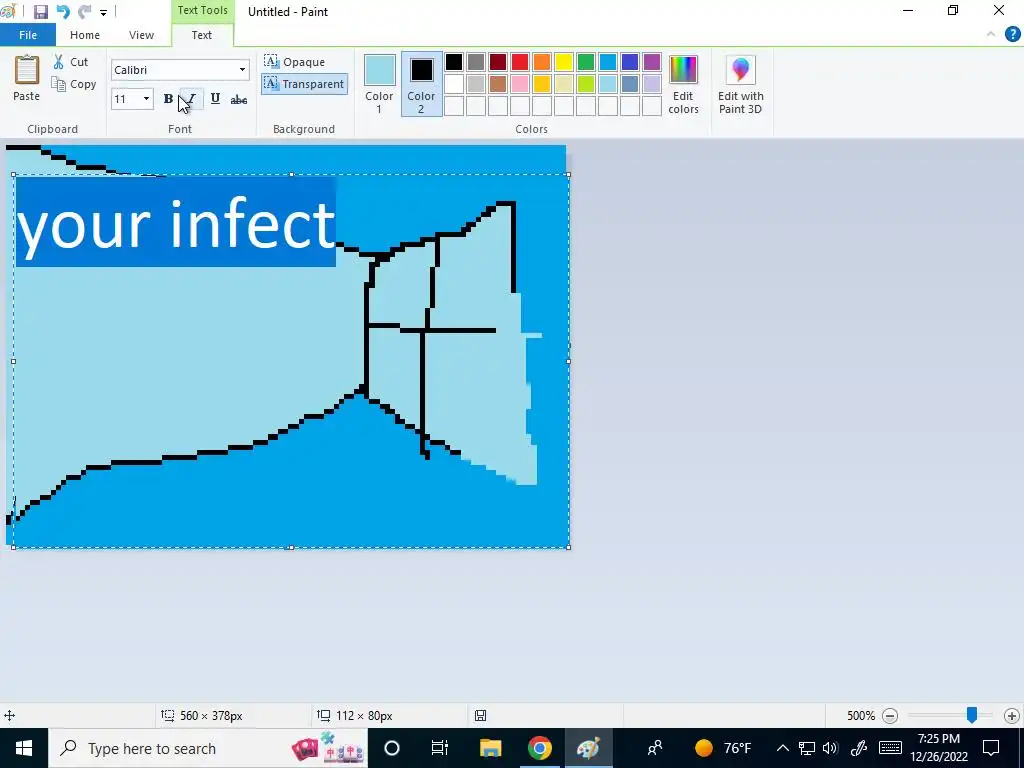1024x768 pixels.
Task: Open Edit colors dialog
Action: 683,85
